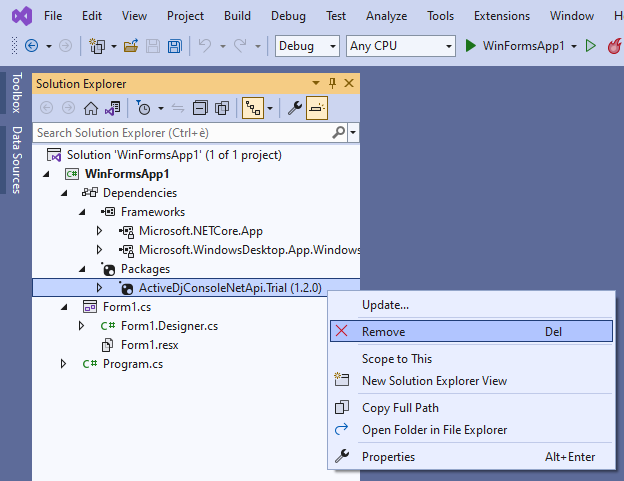Screen dimensions: 624x481
Task: Click the Collapse All icon in Solution Explorer
Action: point(200,108)
